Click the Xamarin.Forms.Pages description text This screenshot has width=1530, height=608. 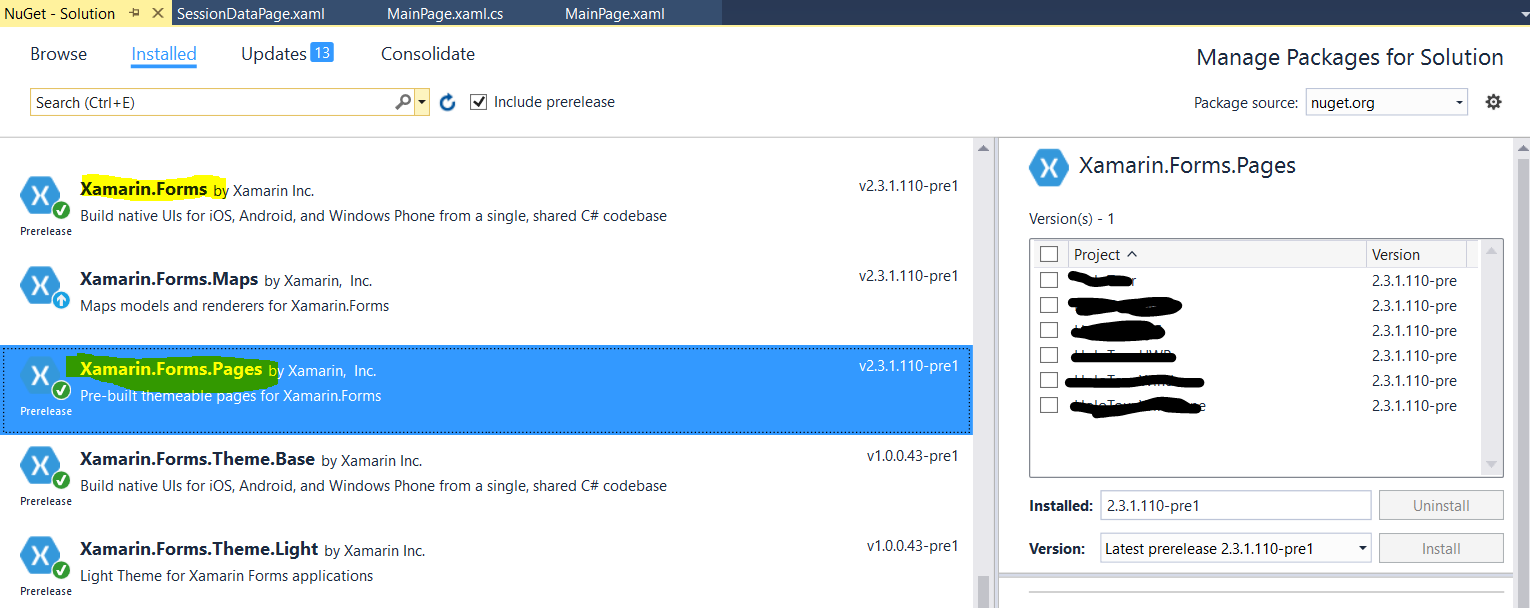pyautogui.click(x=230, y=396)
